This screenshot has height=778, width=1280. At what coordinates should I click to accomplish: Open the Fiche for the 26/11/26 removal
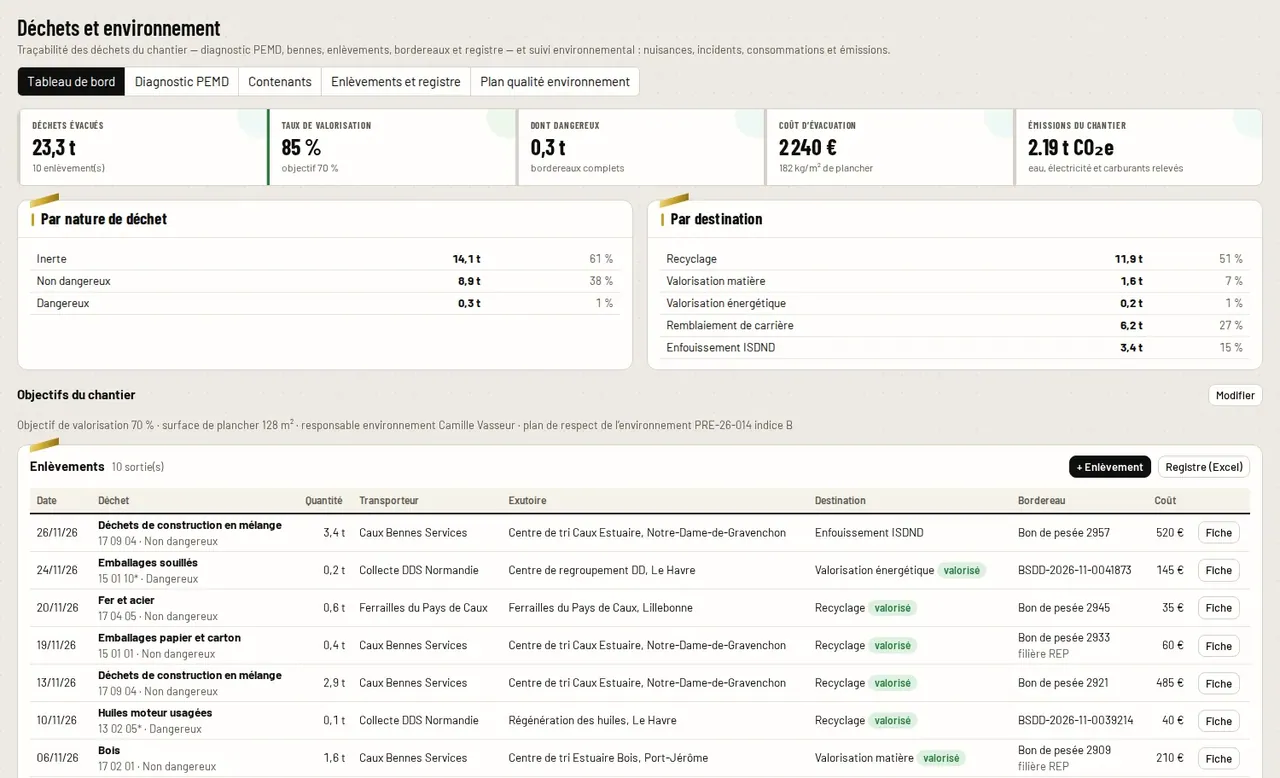click(1219, 533)
